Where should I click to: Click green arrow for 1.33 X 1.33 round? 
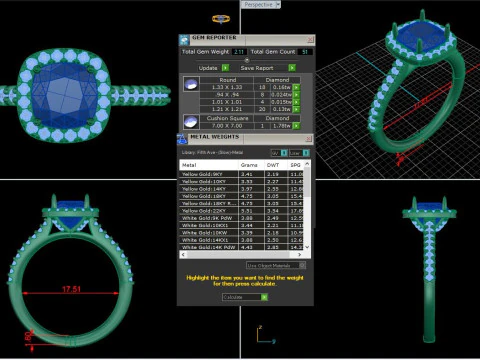[296, 87]
